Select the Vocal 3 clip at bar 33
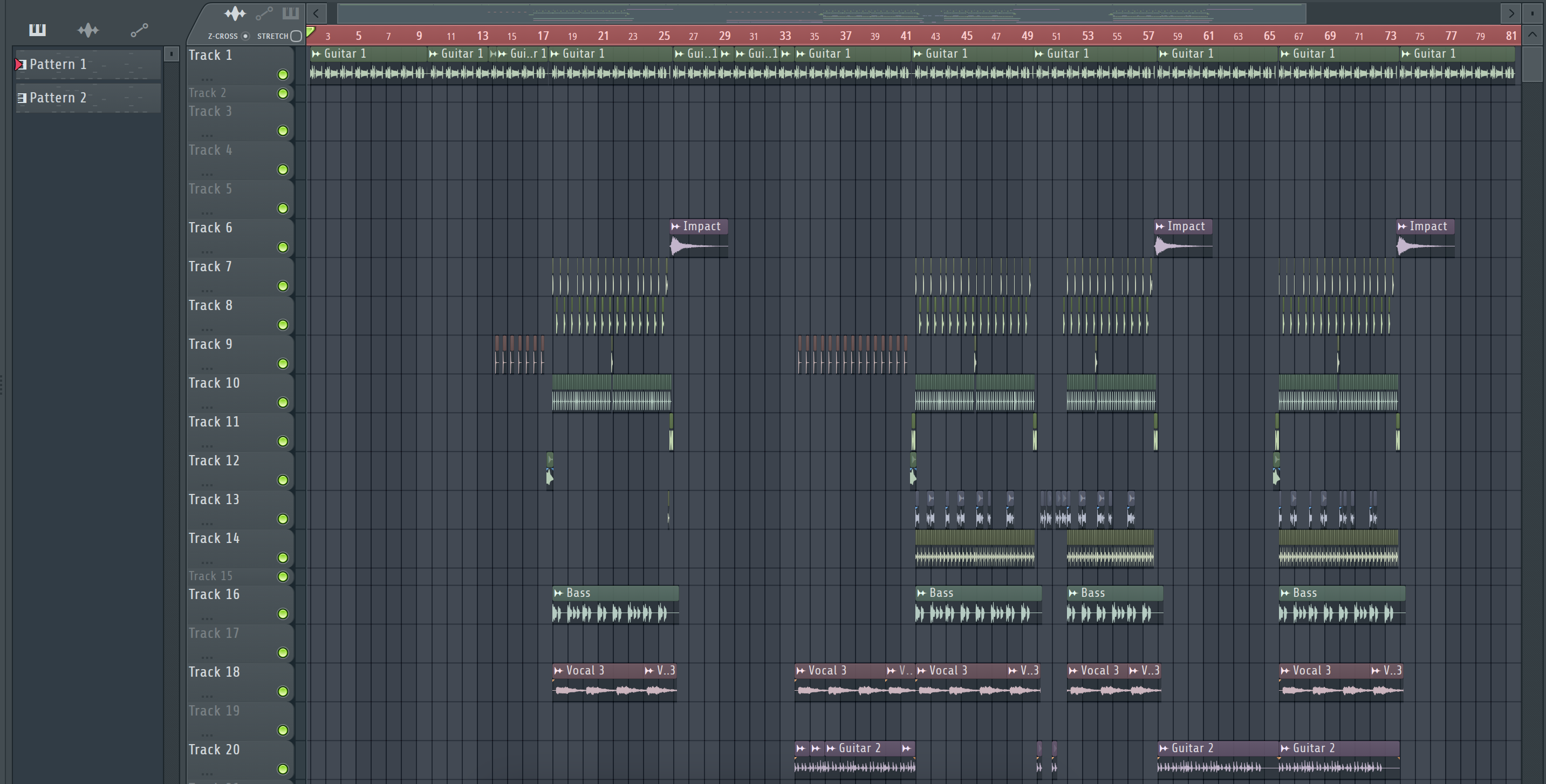Screen dimensions: 1546x784 840,683
